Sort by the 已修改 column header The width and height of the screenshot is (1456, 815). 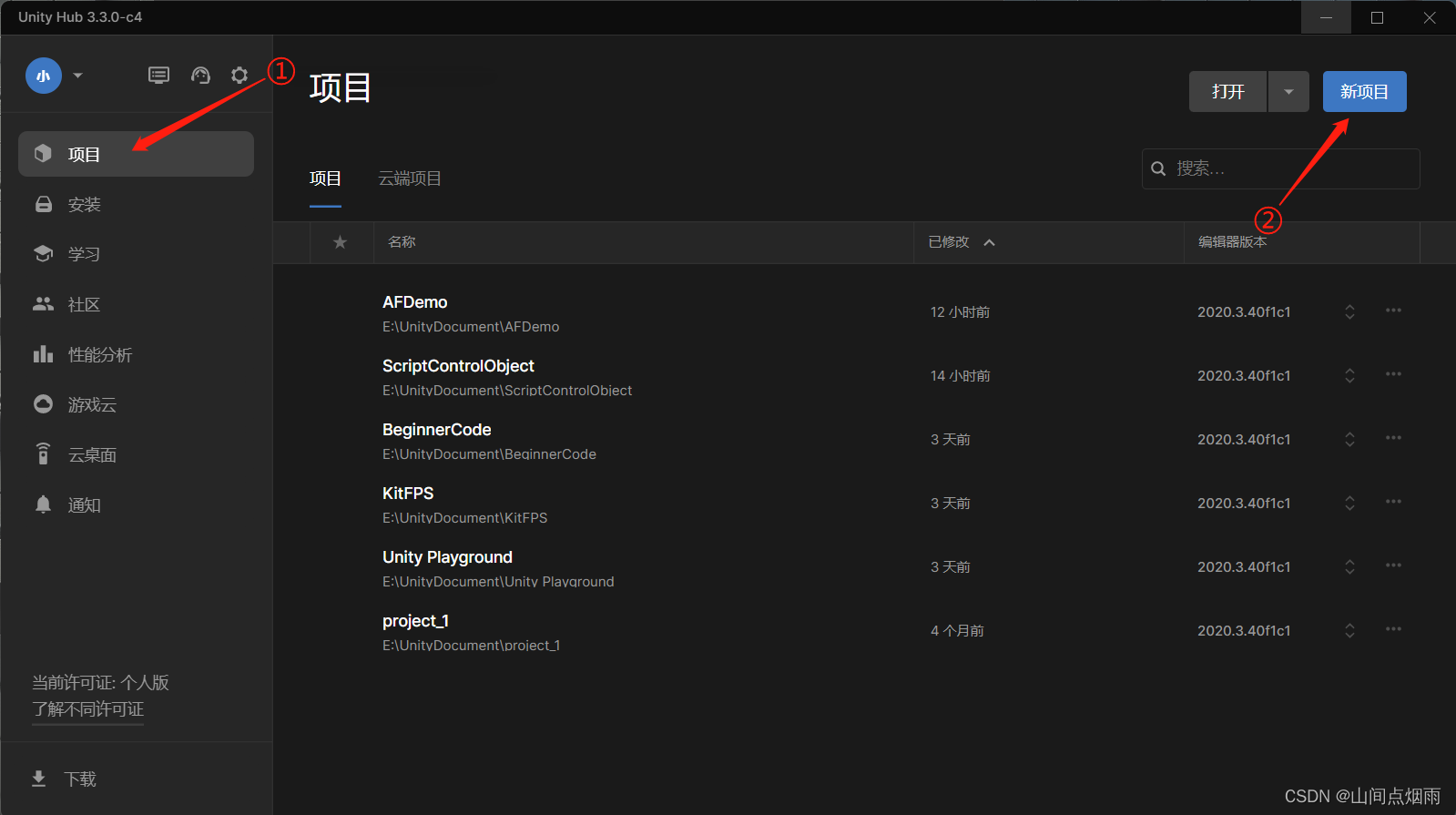949,242
